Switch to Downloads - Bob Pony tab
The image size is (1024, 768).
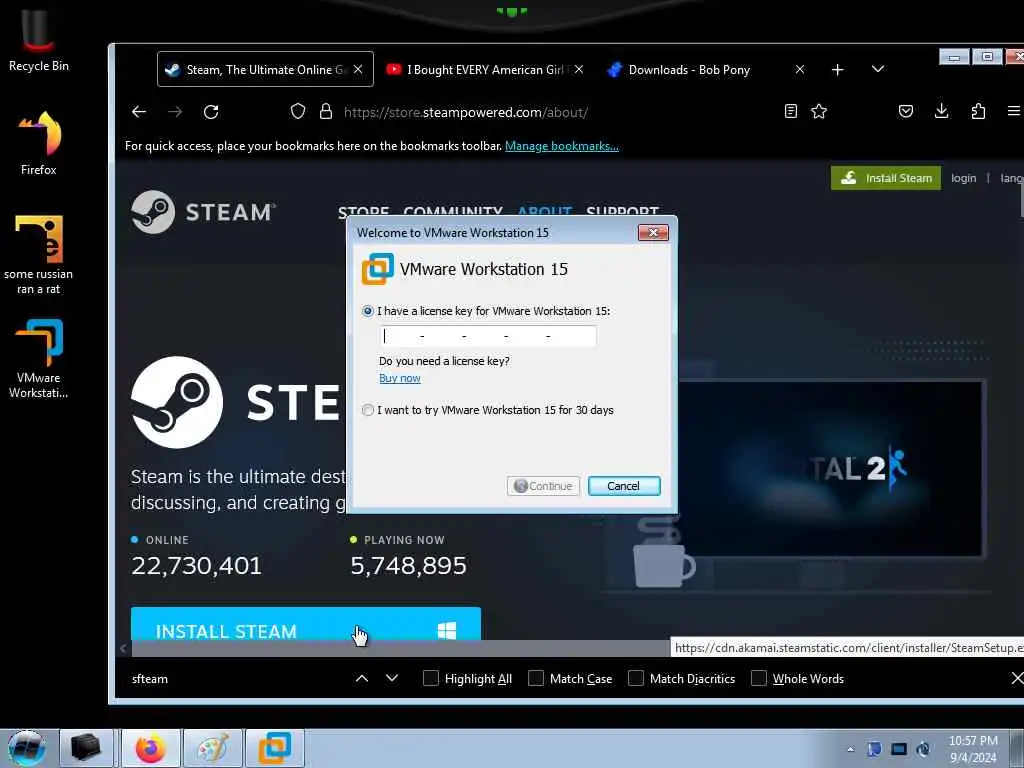tap(705, 69)
